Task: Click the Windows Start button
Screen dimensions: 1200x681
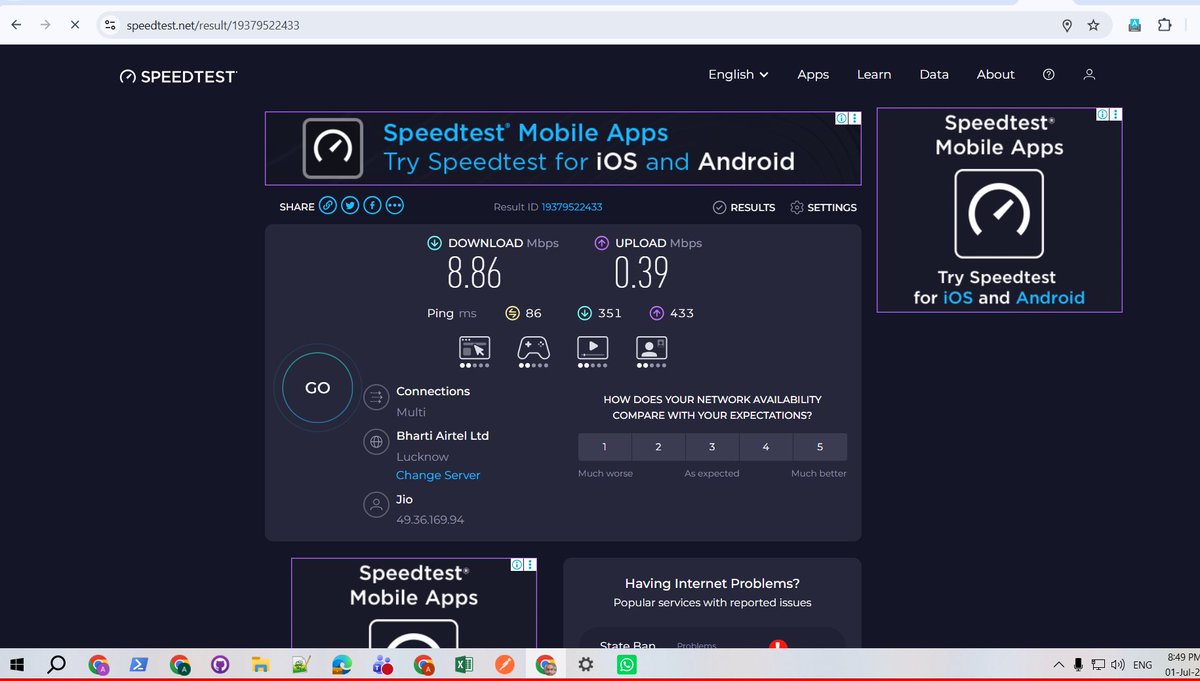Action: [x=17, y=664]
